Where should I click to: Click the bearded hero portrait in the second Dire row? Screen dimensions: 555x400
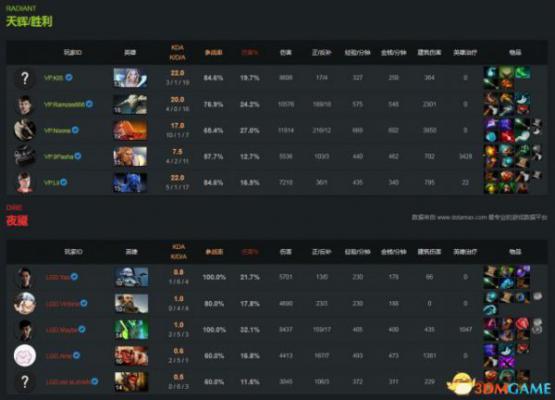point(132,303)
